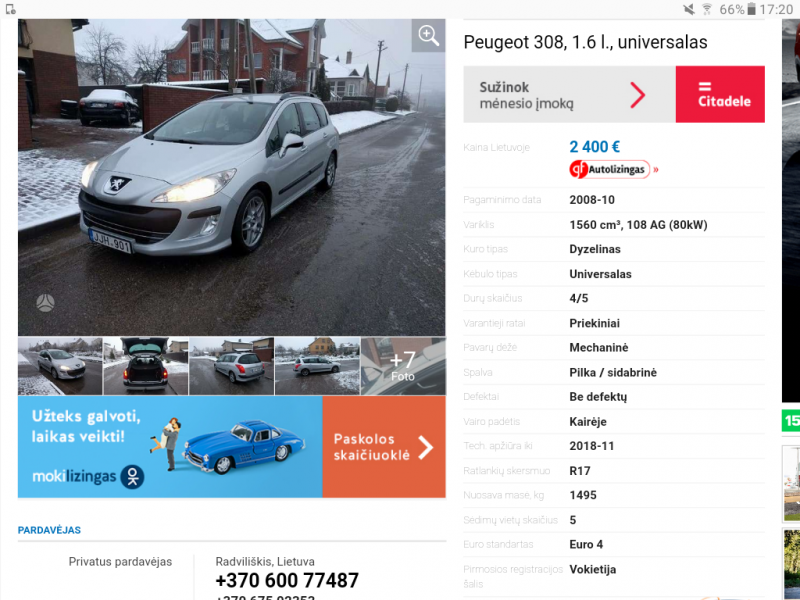Call phone number +370 600 77487
800x600 pixels.
coord(287,581)
